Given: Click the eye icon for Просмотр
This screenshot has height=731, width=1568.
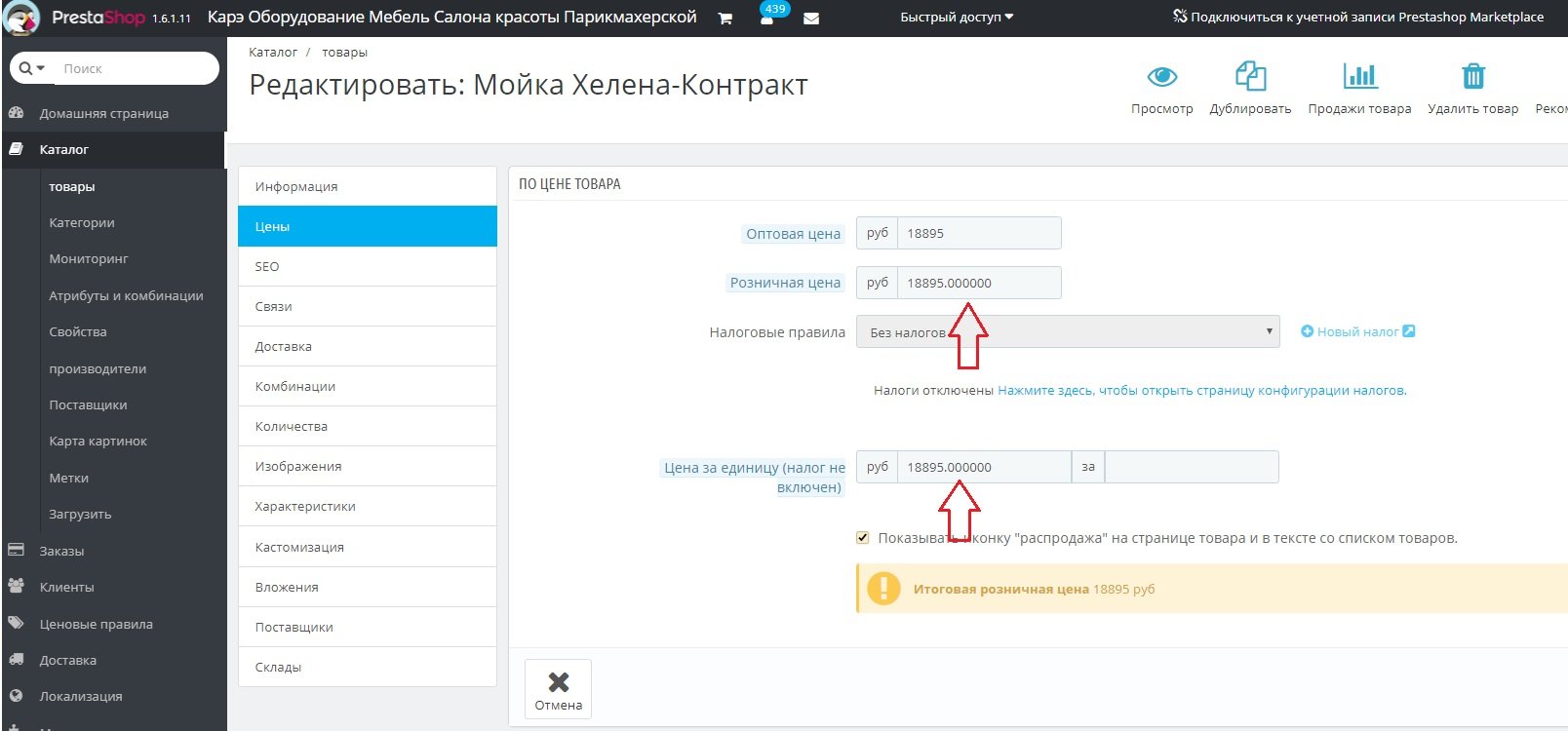Looking at the screenshot, I should click(1162, 76).
